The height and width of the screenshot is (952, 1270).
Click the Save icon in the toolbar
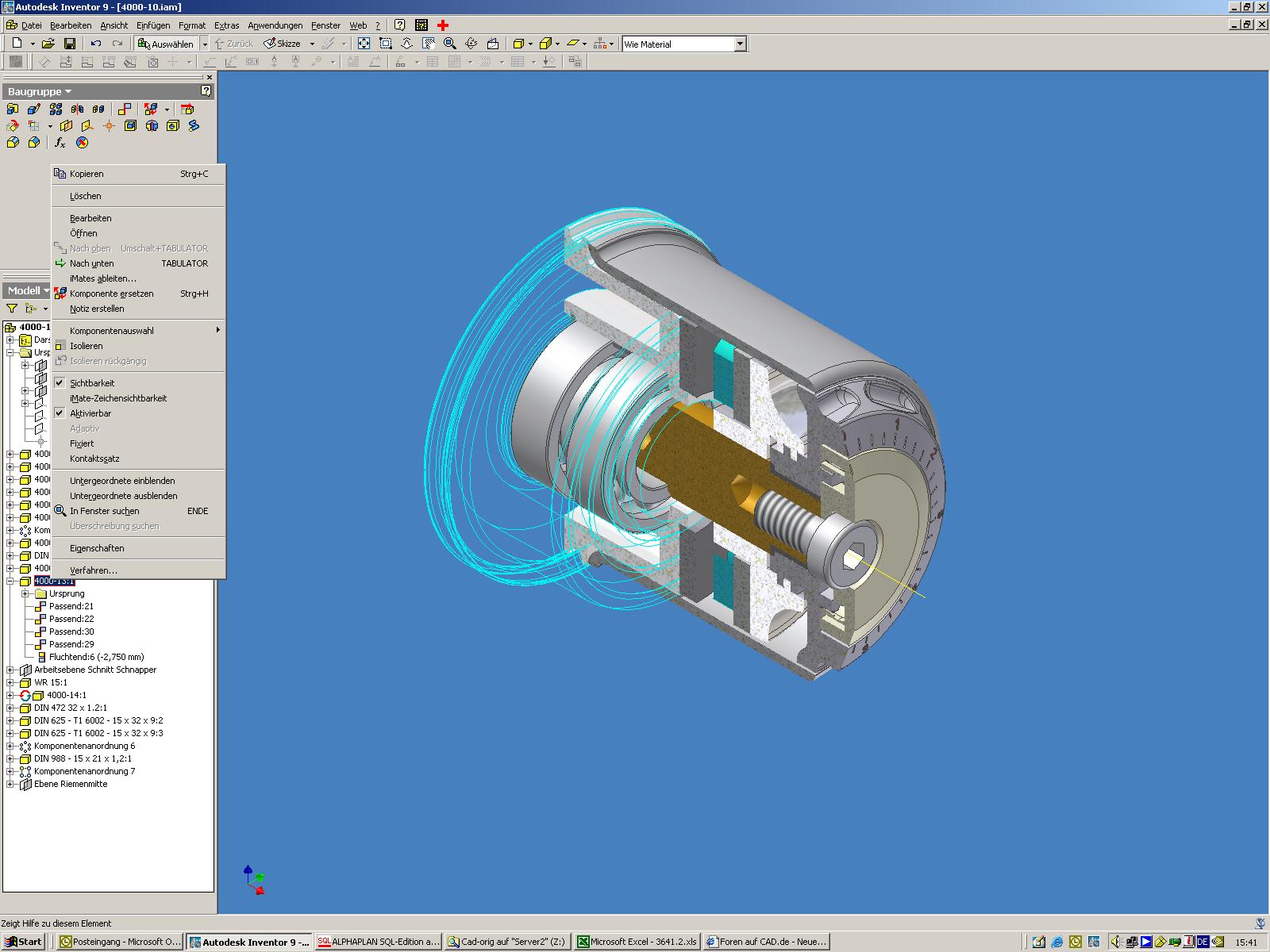[x=70, y=44]
